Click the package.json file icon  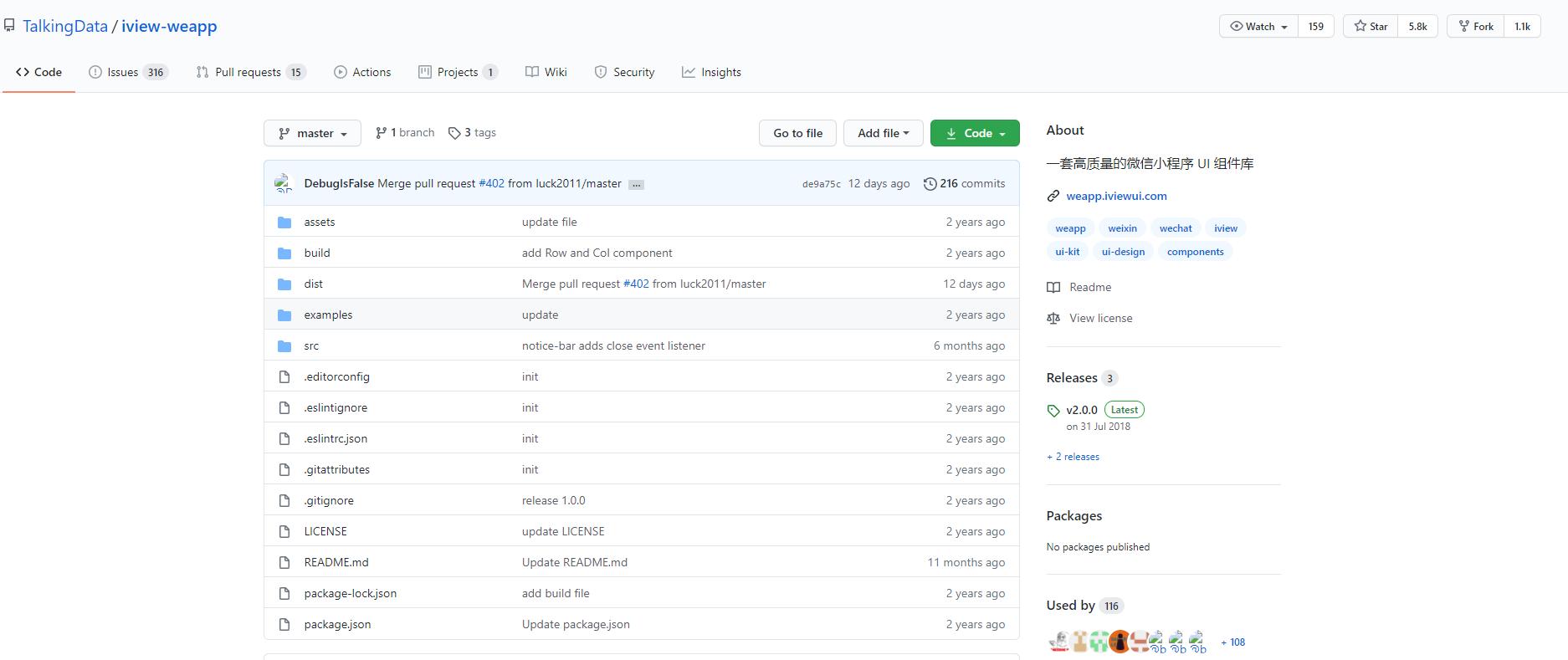tap(284, 624)
